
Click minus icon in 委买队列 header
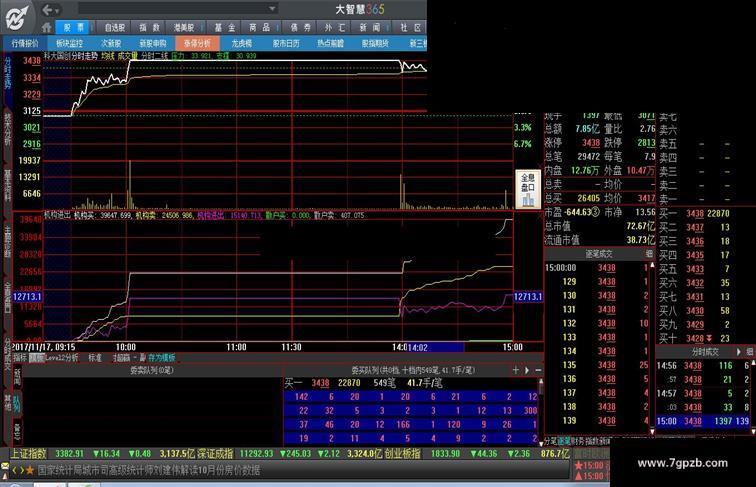pos(538,370)
